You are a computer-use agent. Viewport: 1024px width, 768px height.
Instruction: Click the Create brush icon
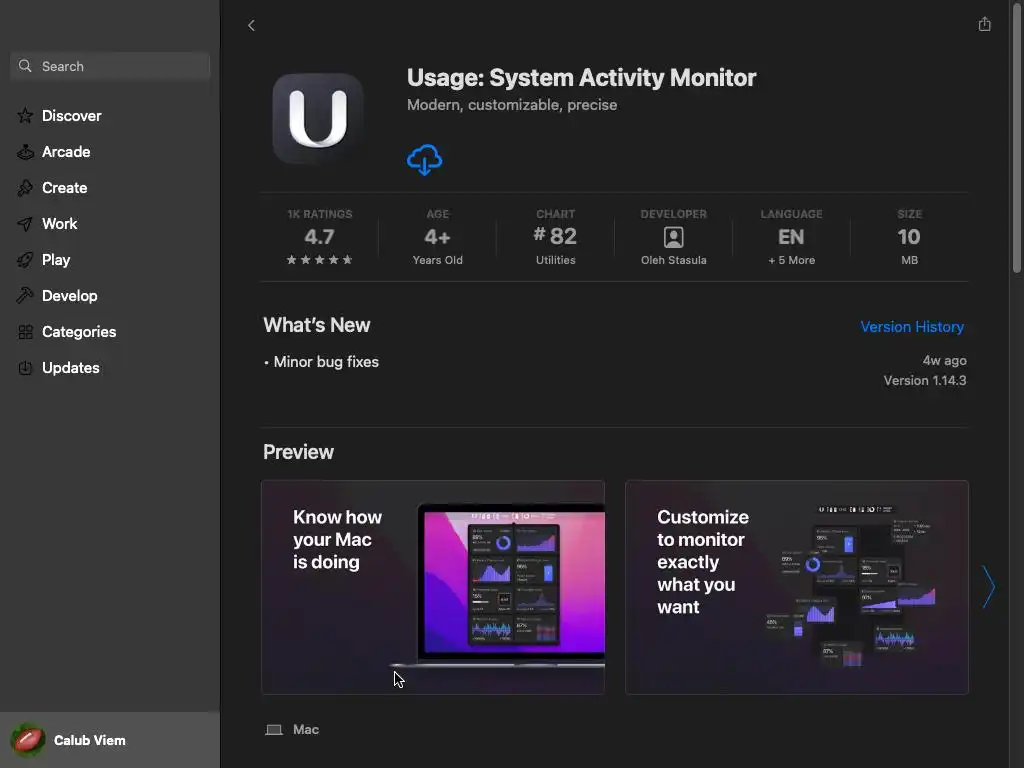click(x=25, y=187)
